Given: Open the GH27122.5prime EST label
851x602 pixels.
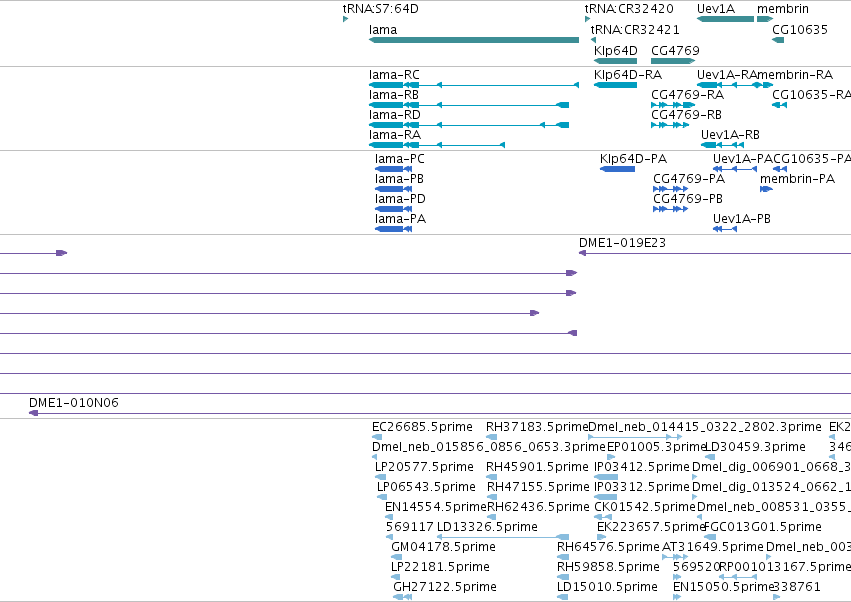Looking at the screenshot, I should 445,588.
